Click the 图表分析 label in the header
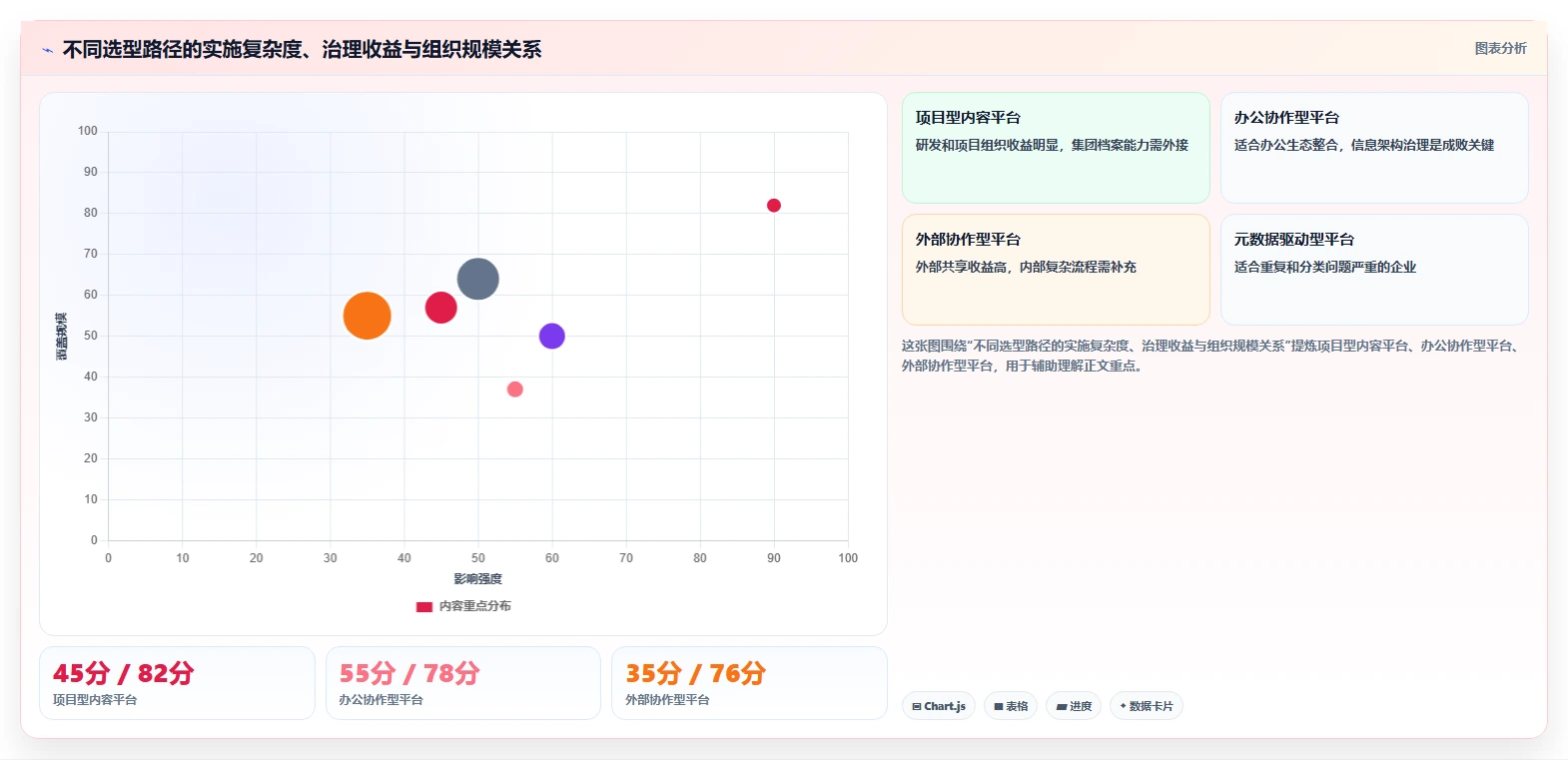The width and height of the screenshot is (1568, 760). [1500, 48]
